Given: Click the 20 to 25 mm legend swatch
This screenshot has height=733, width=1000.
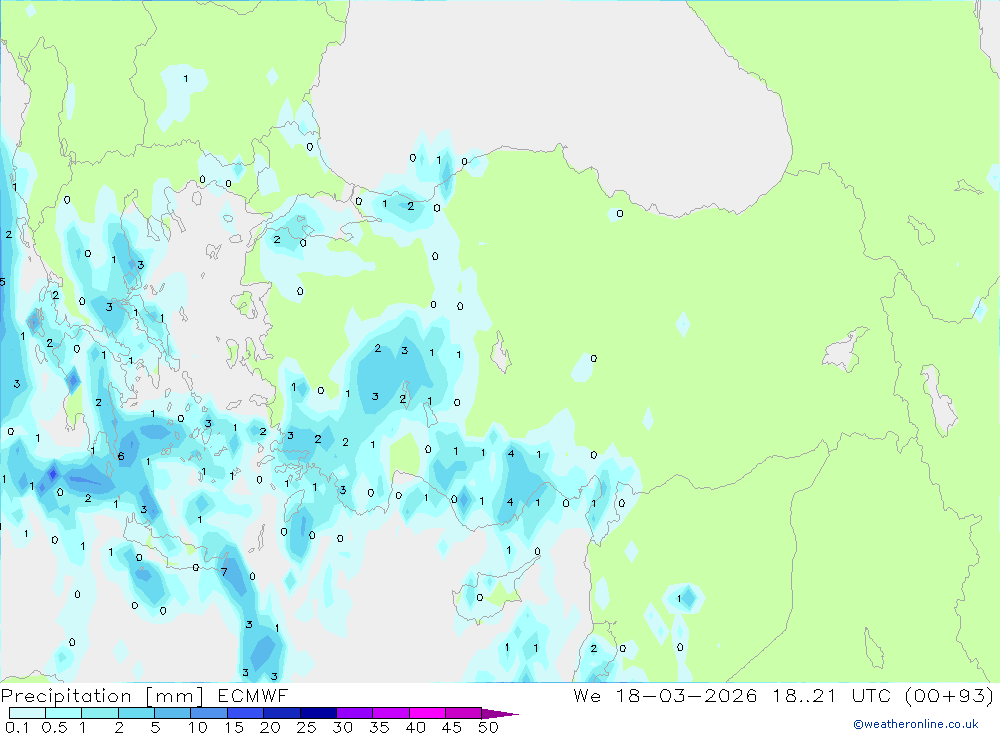Looking at the screenshot, I should (x=282, y=713).
